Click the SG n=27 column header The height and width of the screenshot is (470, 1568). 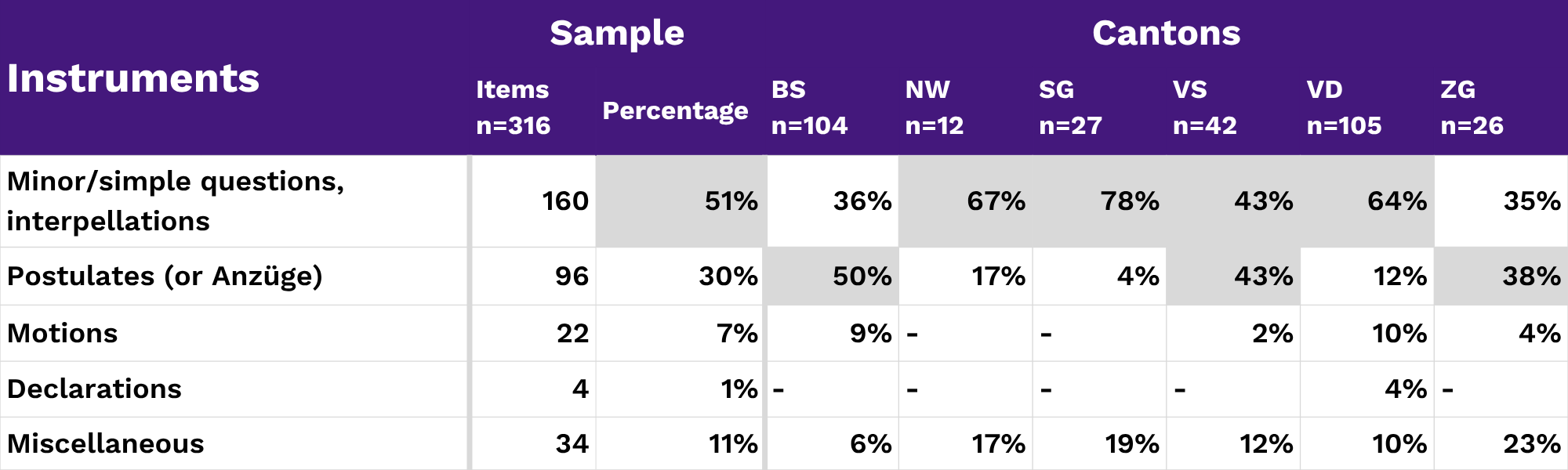(x=1070, y=107)
